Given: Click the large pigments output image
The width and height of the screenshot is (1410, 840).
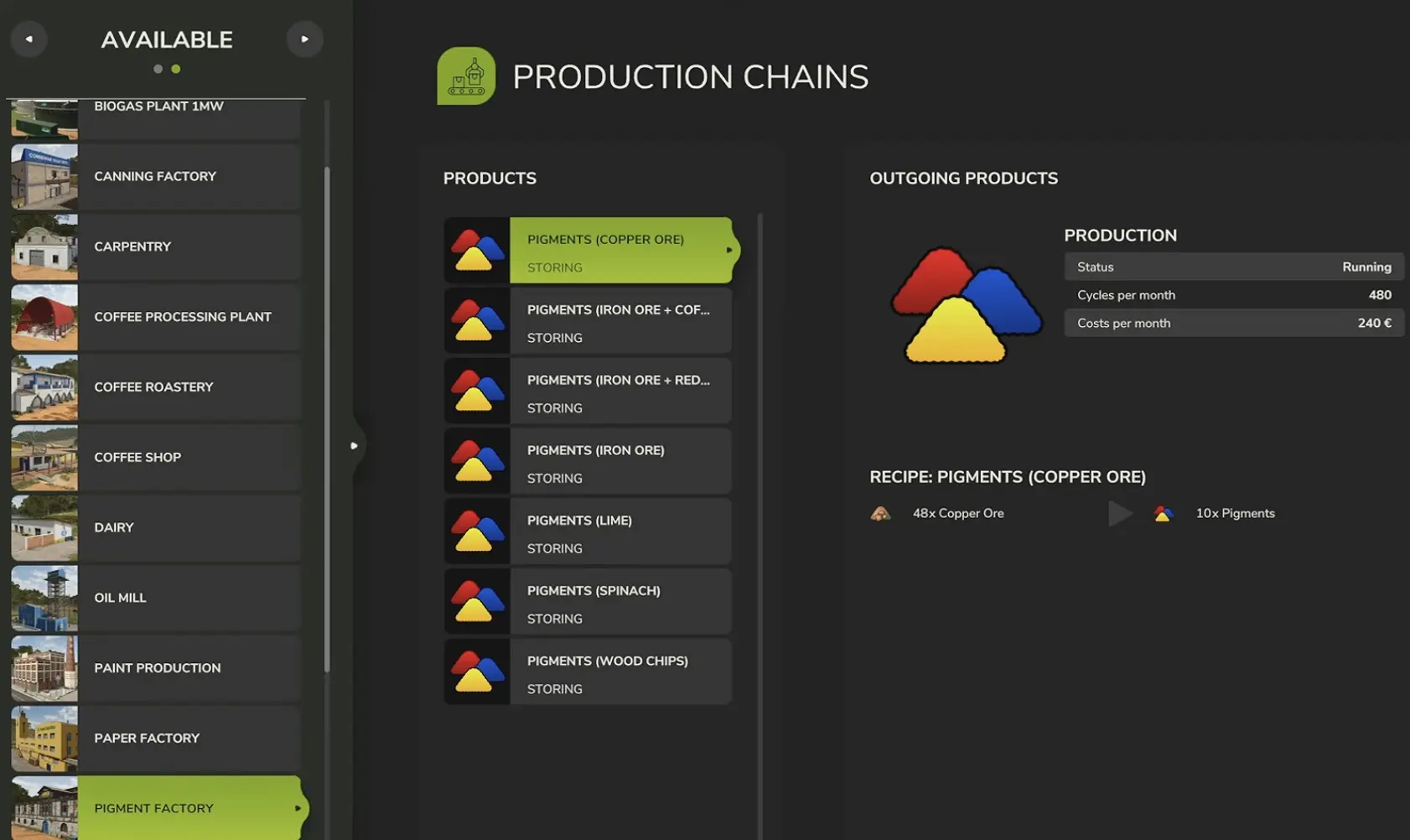Looking at the screenshot, I should [966, 305].
